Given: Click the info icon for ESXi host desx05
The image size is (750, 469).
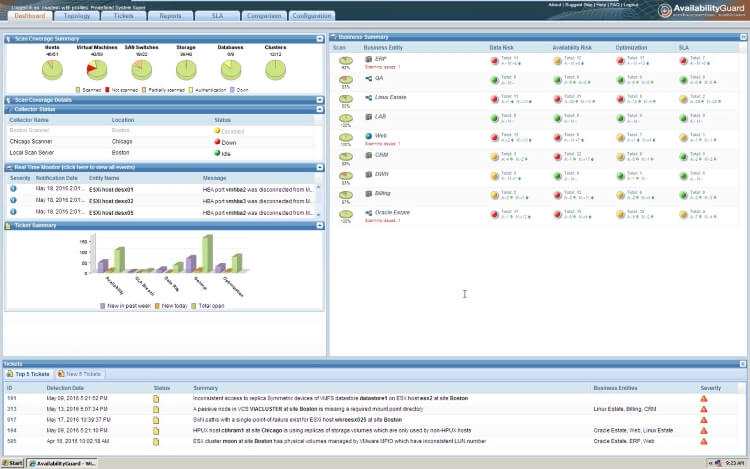Looking at the screenshot, I should (x=13, y=212).
